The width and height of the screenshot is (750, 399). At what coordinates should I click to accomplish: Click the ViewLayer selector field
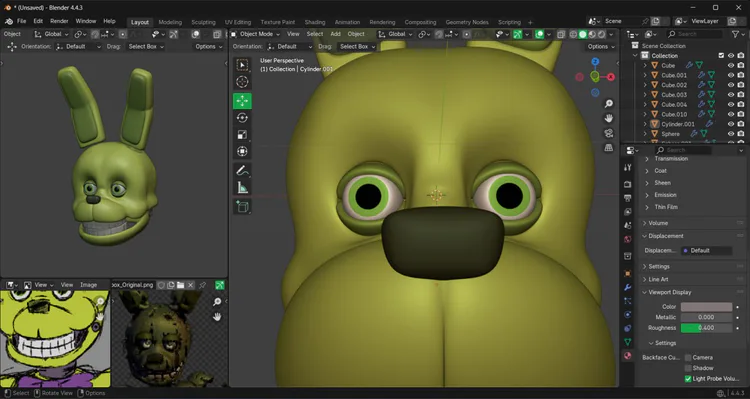click(x=706, y=21)
